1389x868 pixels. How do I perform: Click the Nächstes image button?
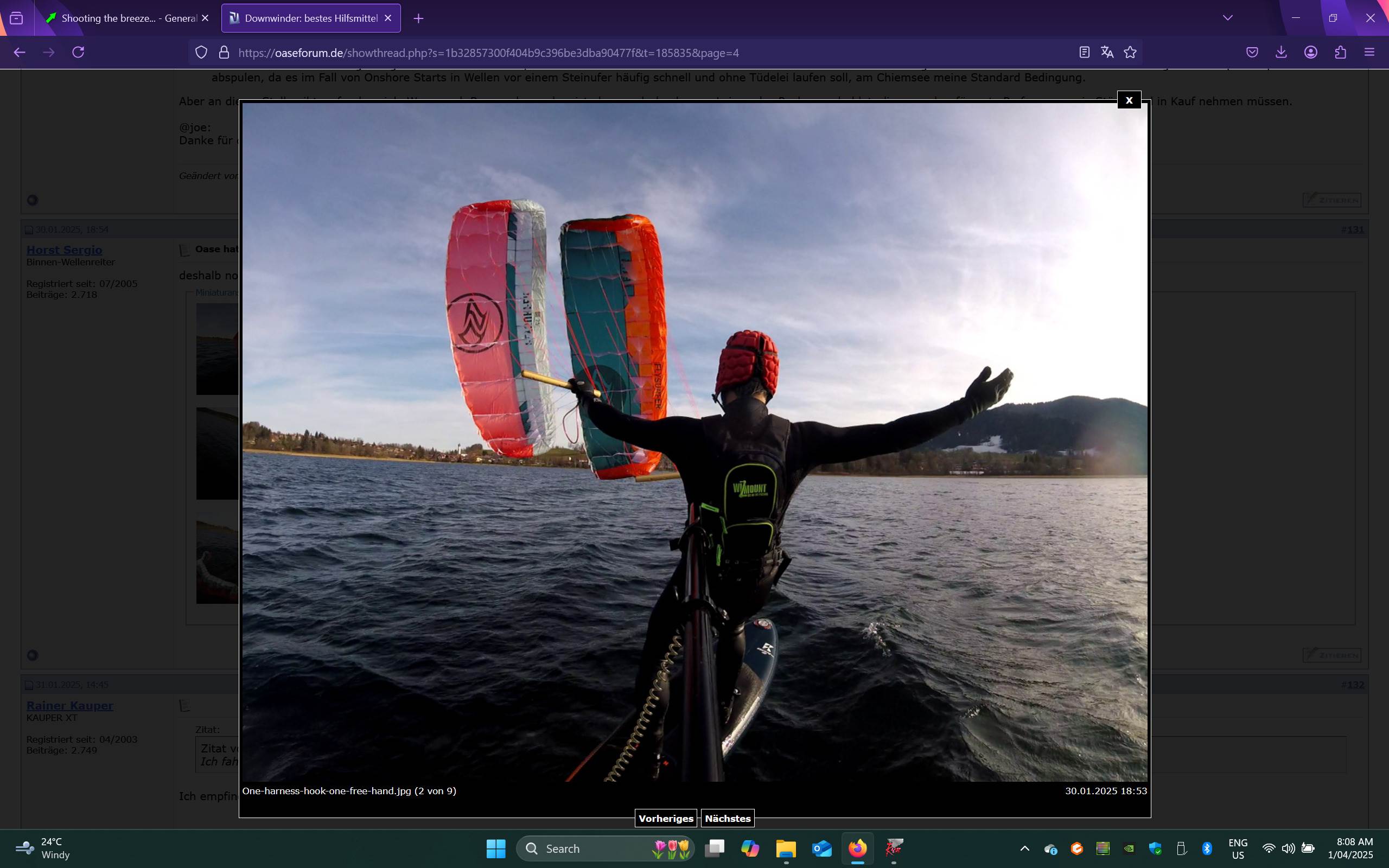pos(727,818)
